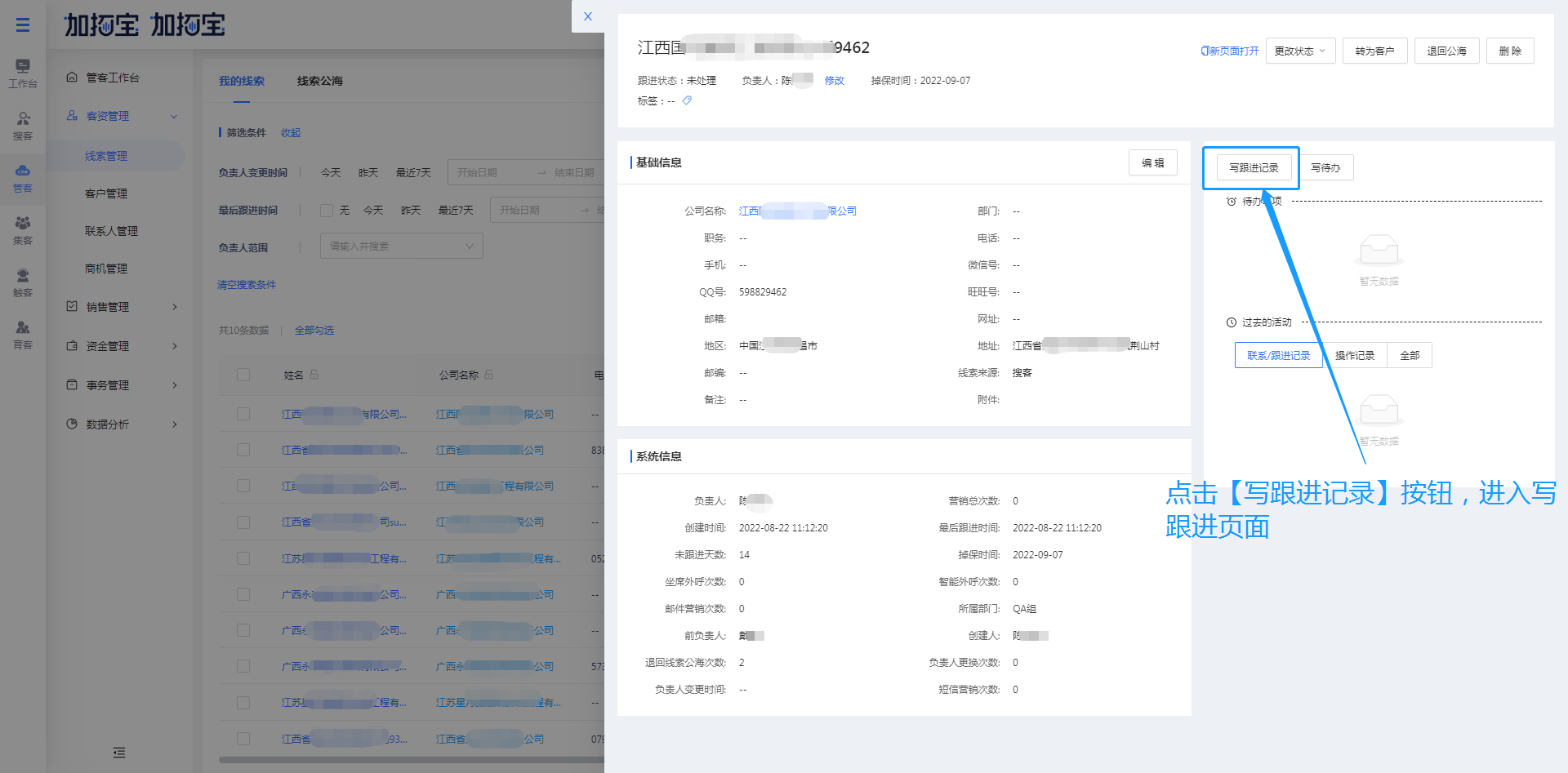This screenshot has width=1568, height=773.
Task: Expand the 资金管理 menu
Action: click(175, 346)
